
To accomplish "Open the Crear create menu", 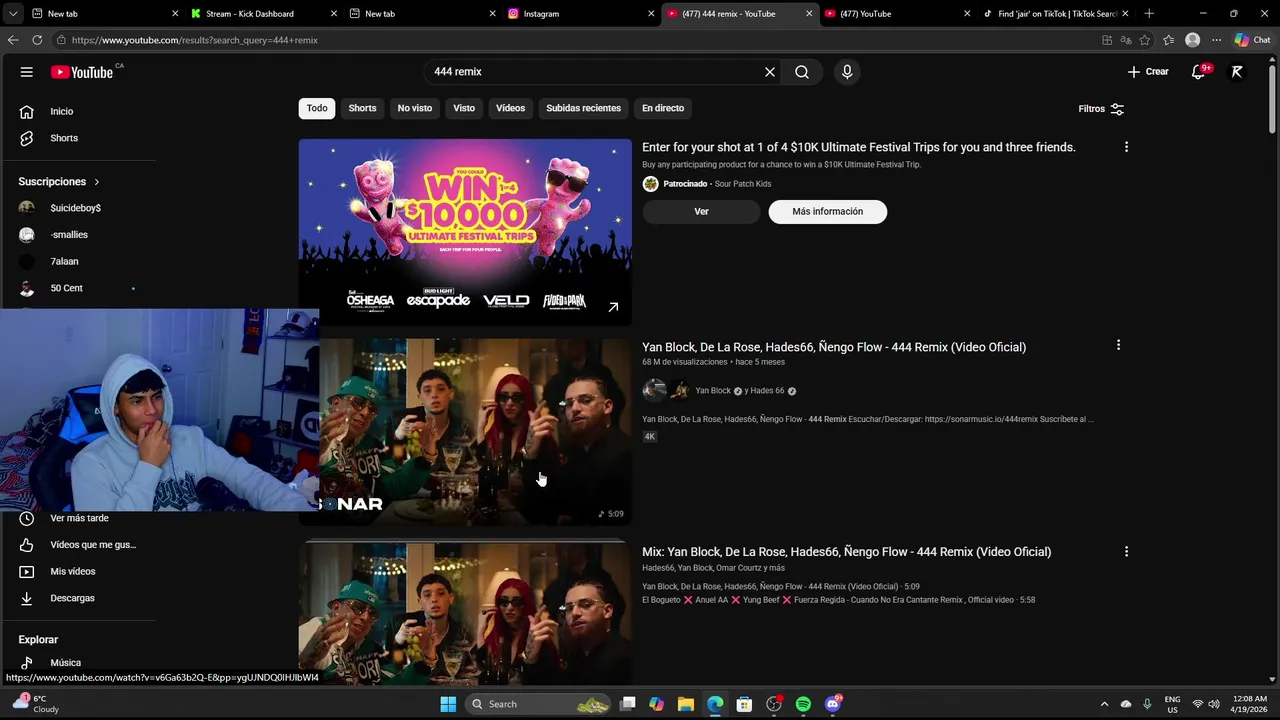I will [x=1148, y=72].
